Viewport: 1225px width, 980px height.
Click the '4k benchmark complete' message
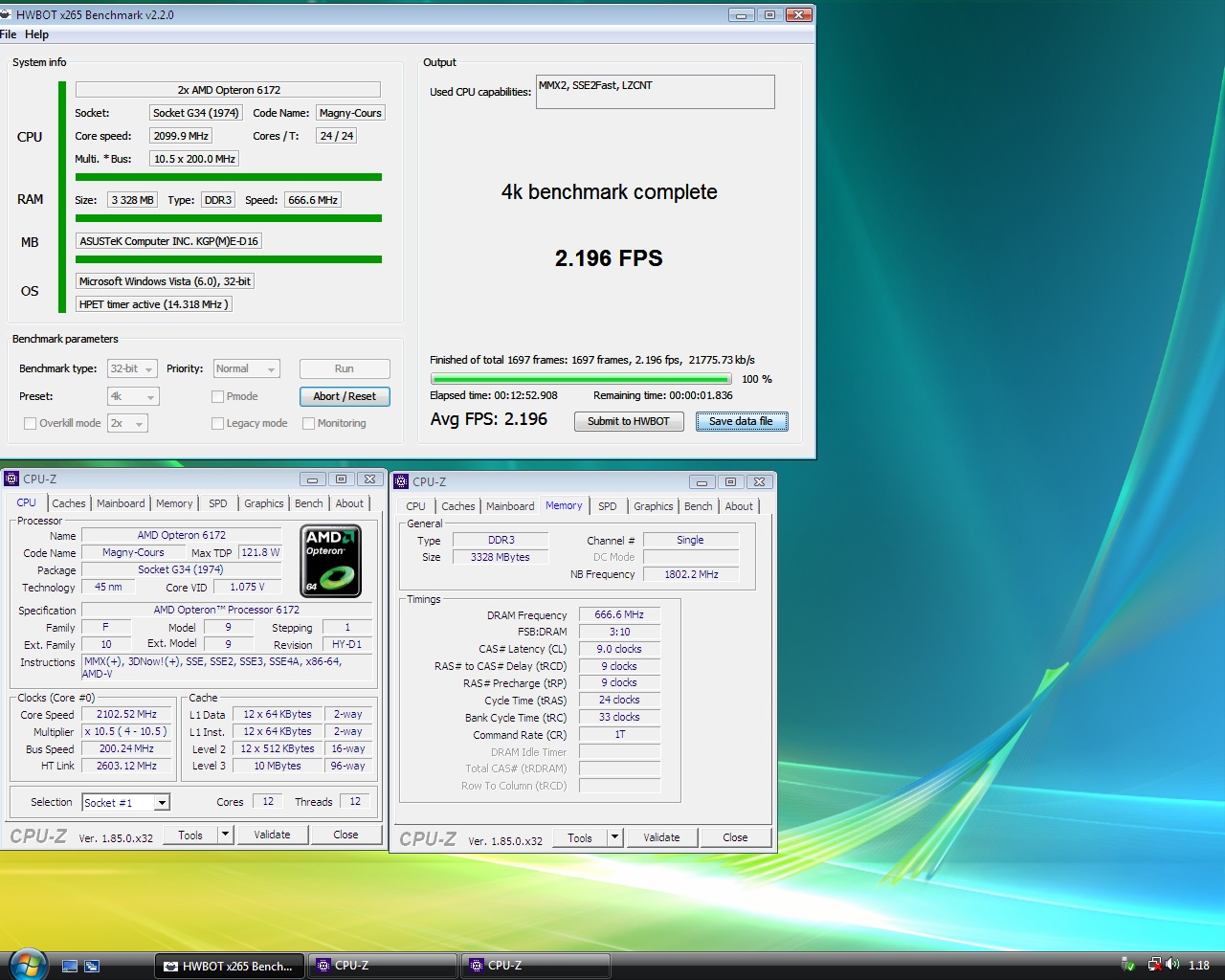coord(610,191)
